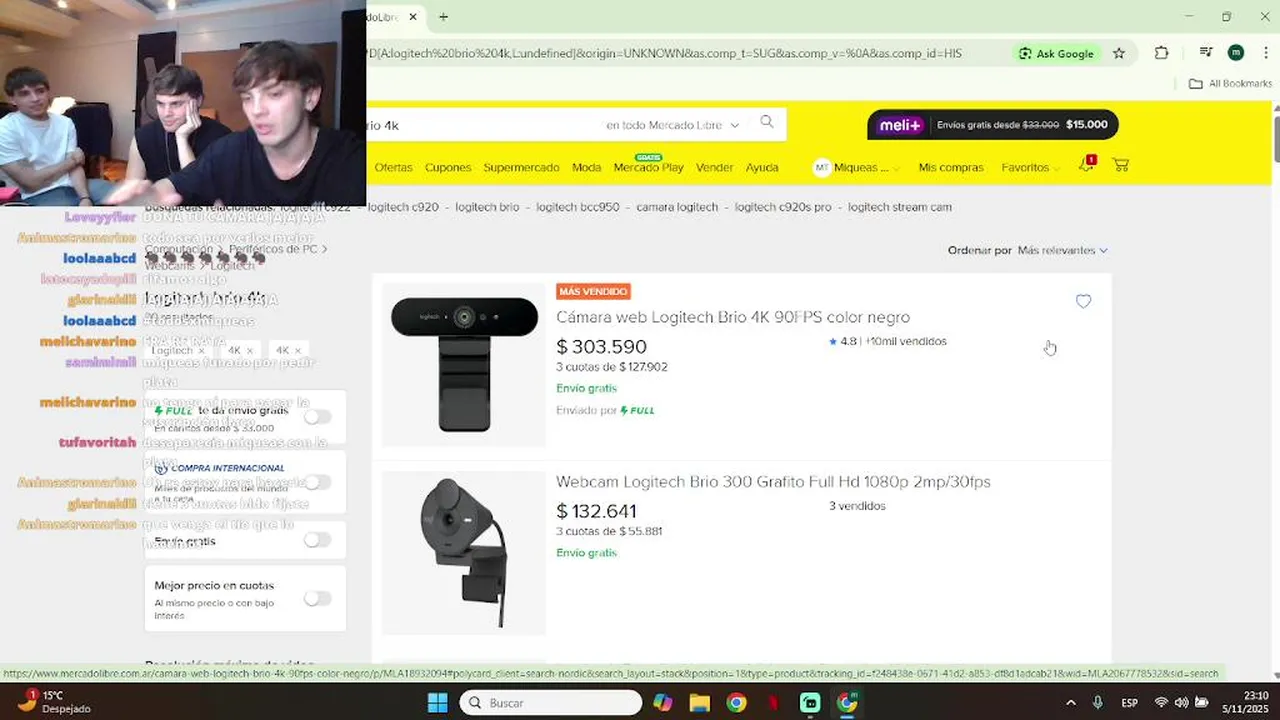Click related search 'camara logitech'
The height and width of the screenshot is (720, 1280).
point(677,207)
